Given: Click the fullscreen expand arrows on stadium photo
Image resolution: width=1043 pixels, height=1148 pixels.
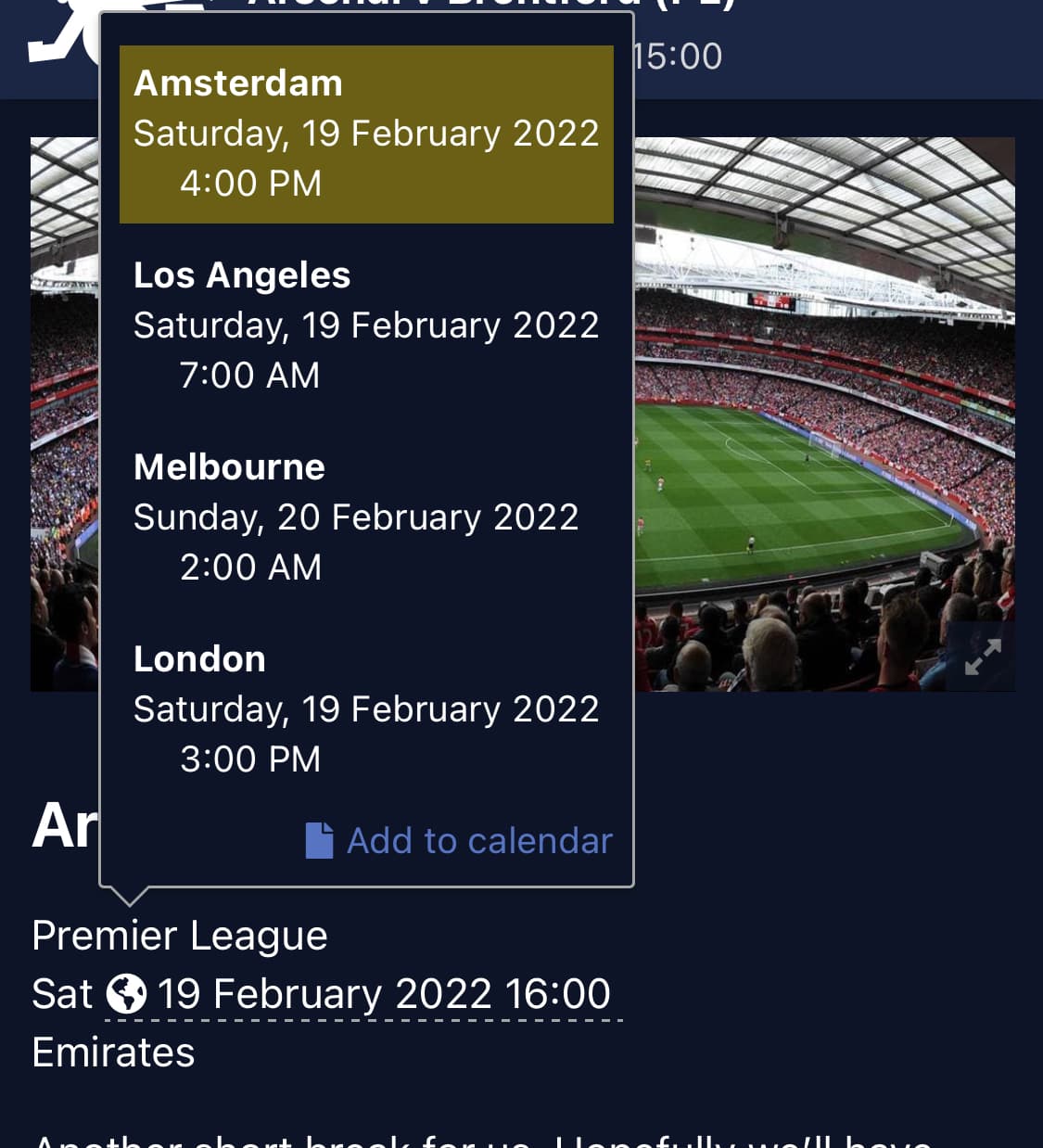Looking at the screenshot, I should (983, 657).
